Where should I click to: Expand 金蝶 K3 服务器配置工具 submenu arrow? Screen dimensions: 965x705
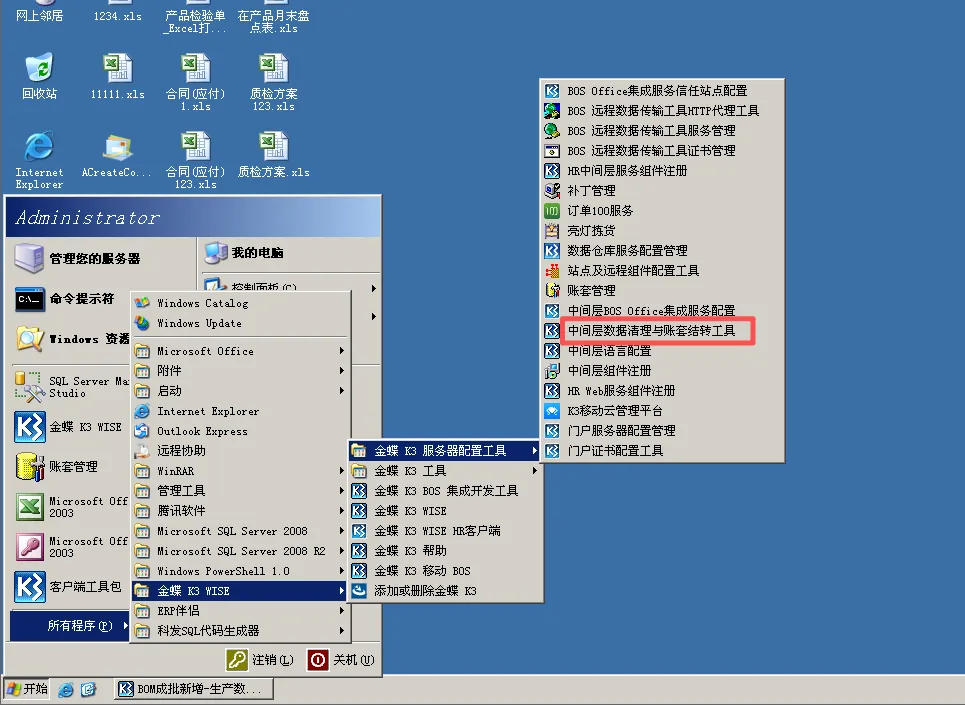[534, 451]
